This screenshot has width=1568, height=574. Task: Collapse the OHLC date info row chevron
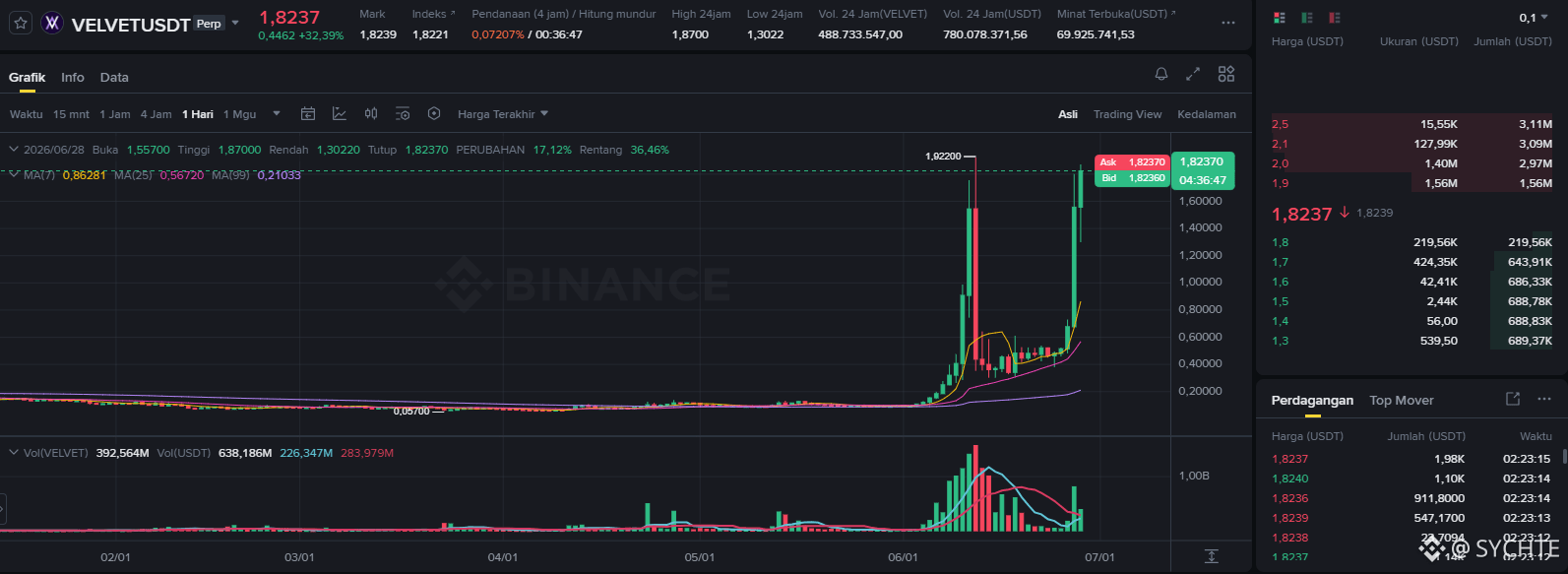tap(14, 150)
